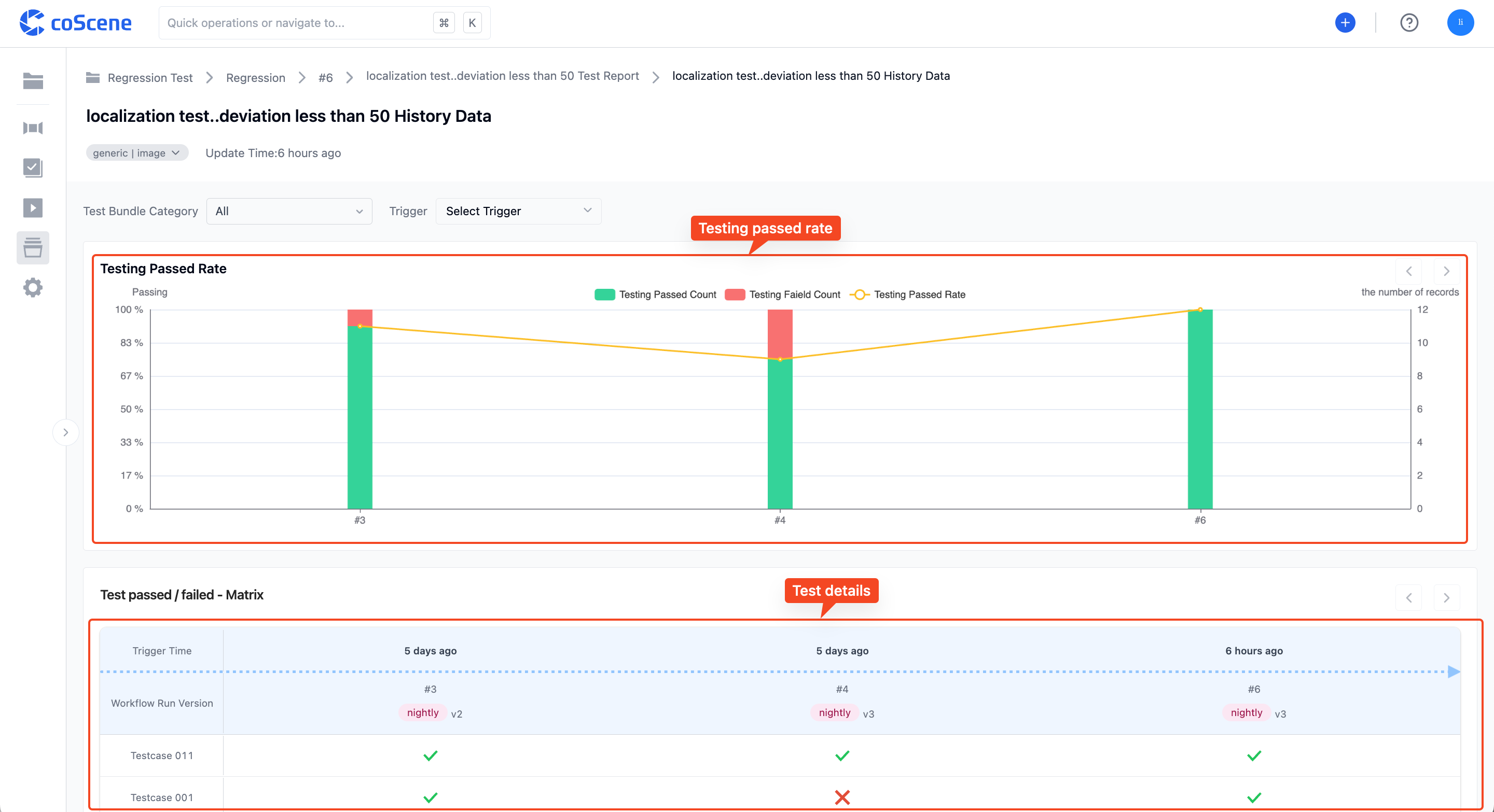Click the green check for Testcase 001 run #3

coord(431,797)
